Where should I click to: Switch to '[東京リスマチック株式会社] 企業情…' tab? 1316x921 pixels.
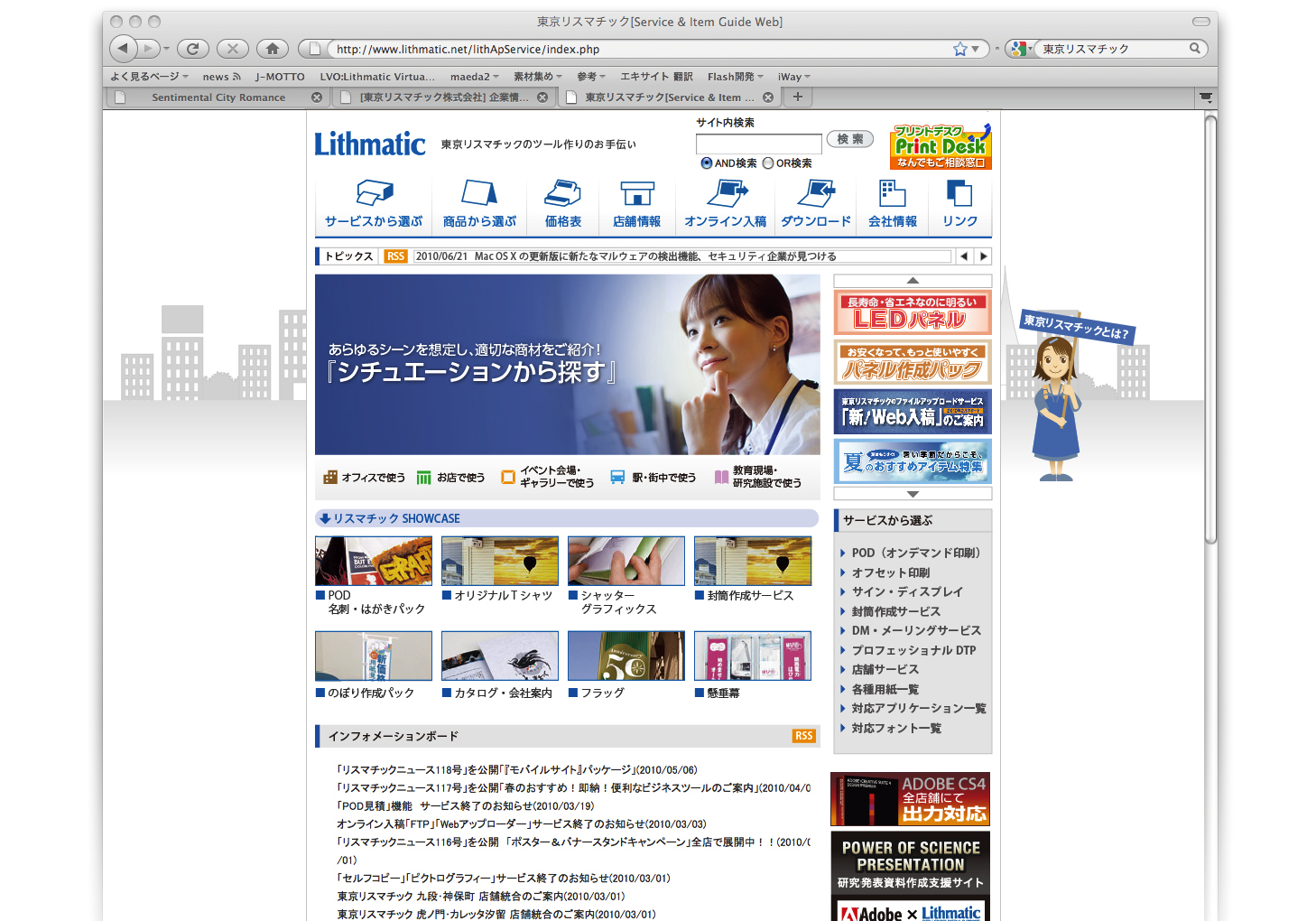coord(443,98)
